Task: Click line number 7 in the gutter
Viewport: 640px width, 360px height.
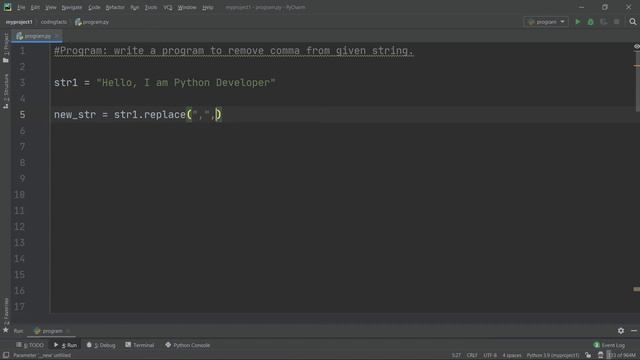Action: click(x=22, y=147)
